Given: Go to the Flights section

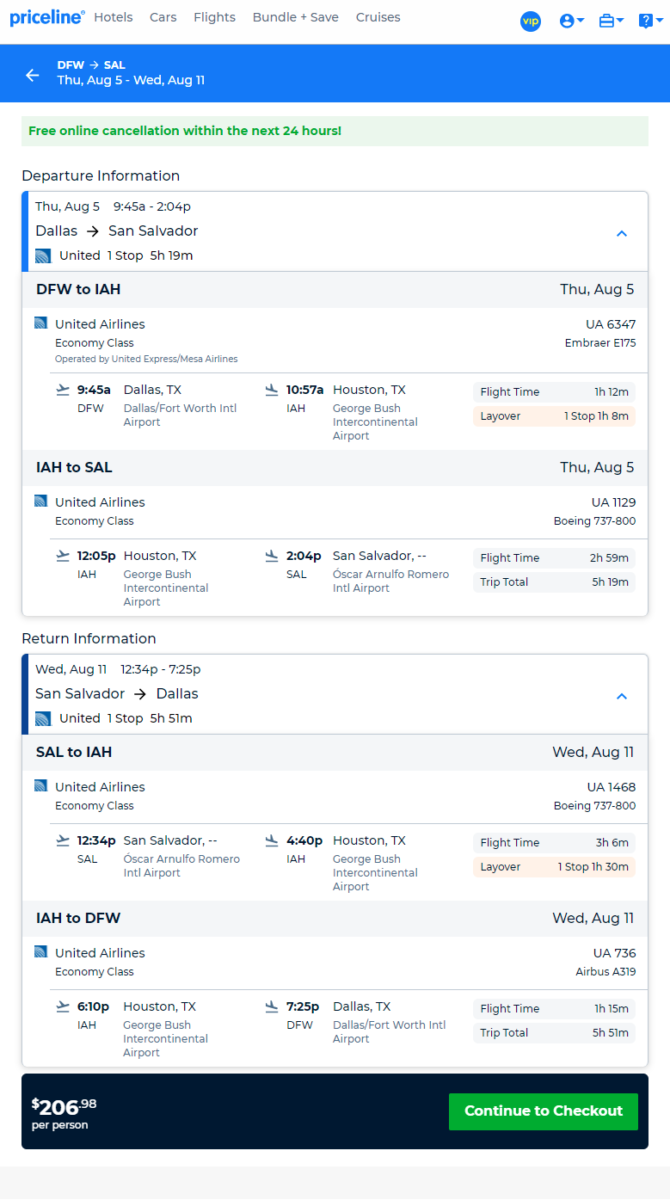Looking at the screenshot, I should tap(214, 17).
